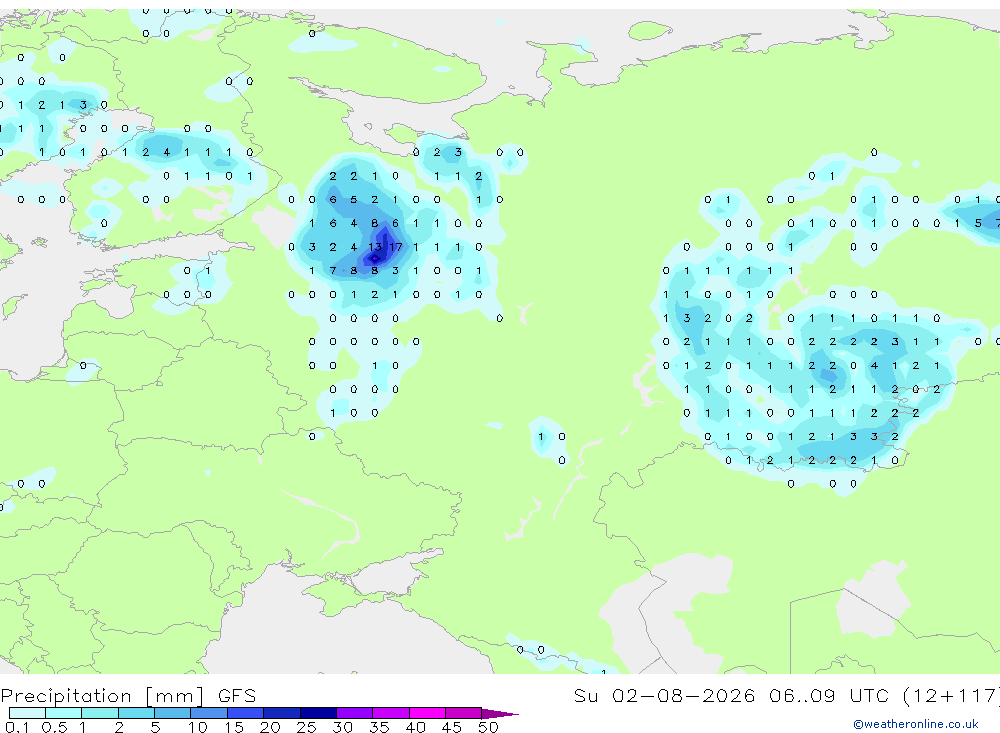Click the legend label '45'

point(452,727)
